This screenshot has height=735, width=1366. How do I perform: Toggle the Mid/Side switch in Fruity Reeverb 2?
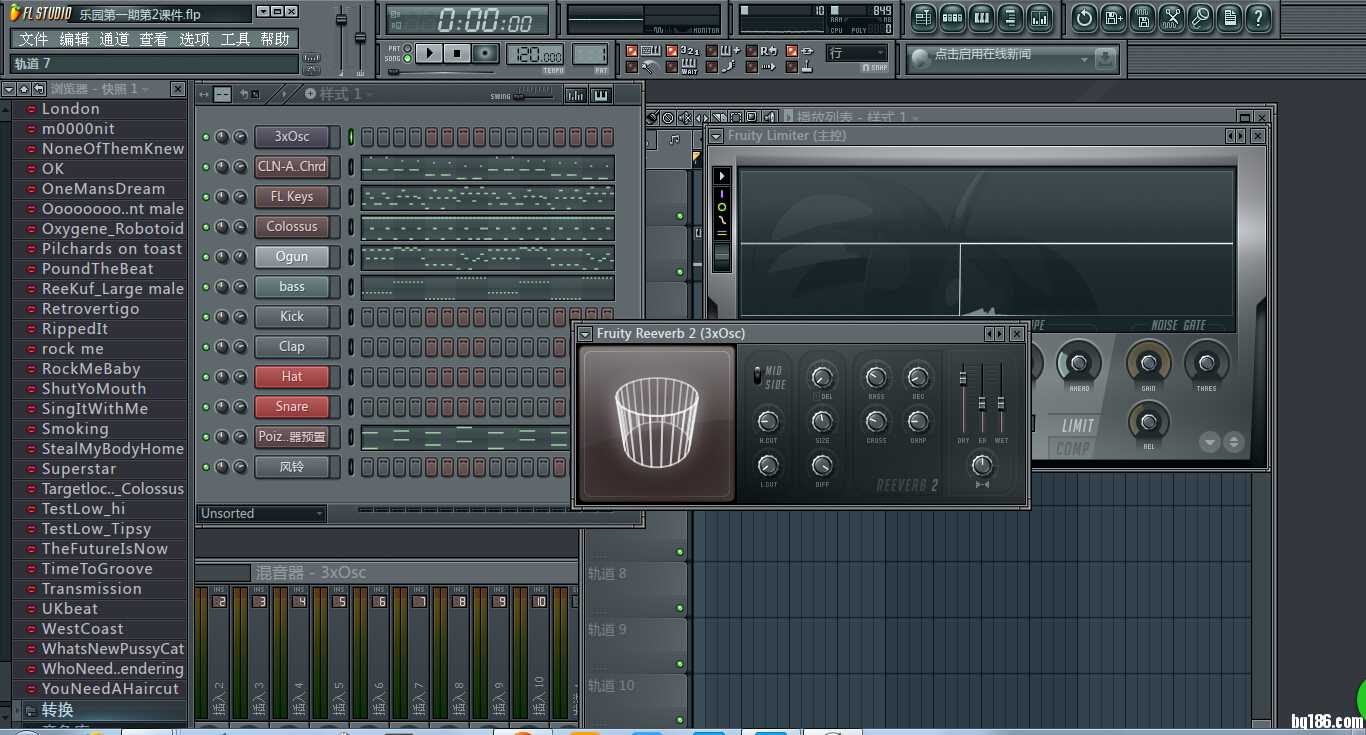(x=757, y=376)
